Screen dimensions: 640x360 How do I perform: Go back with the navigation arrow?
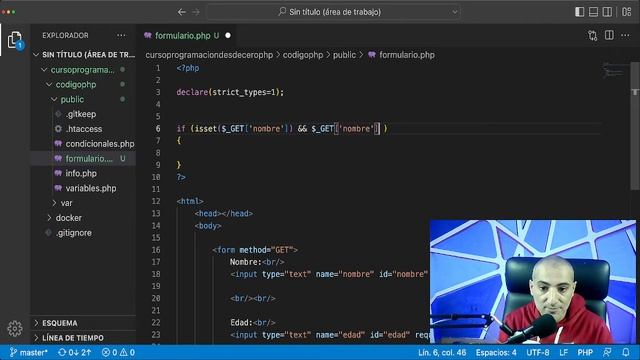coord(182,12)
